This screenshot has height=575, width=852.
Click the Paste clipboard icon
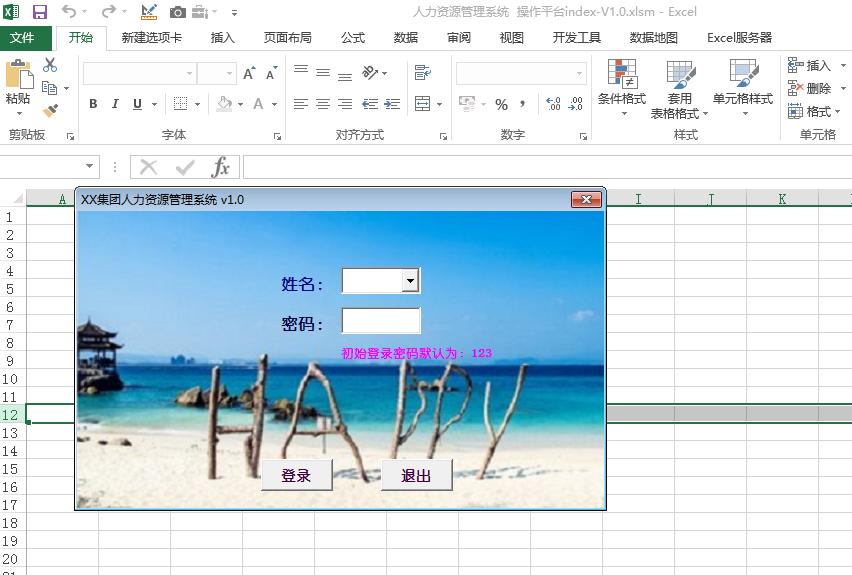[19, 74]
